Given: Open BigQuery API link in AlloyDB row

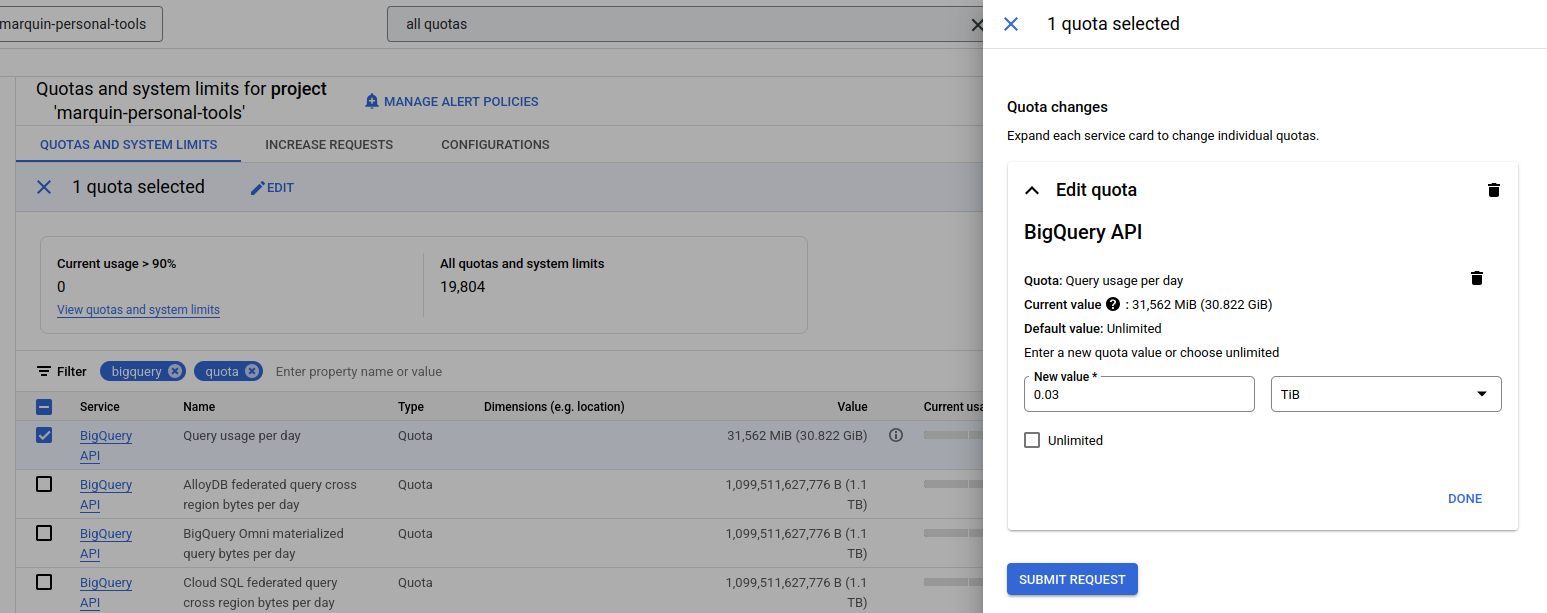Looking at the screenshot, I should coord(106,494).
